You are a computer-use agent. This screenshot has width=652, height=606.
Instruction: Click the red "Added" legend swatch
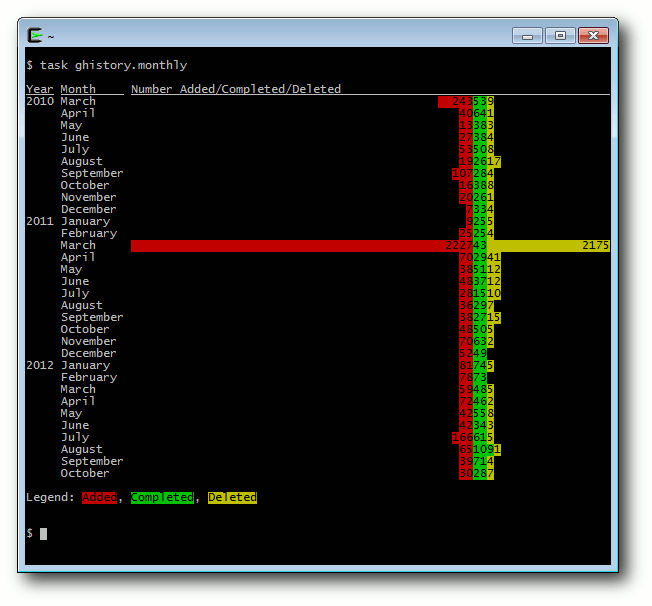(99, 497)
